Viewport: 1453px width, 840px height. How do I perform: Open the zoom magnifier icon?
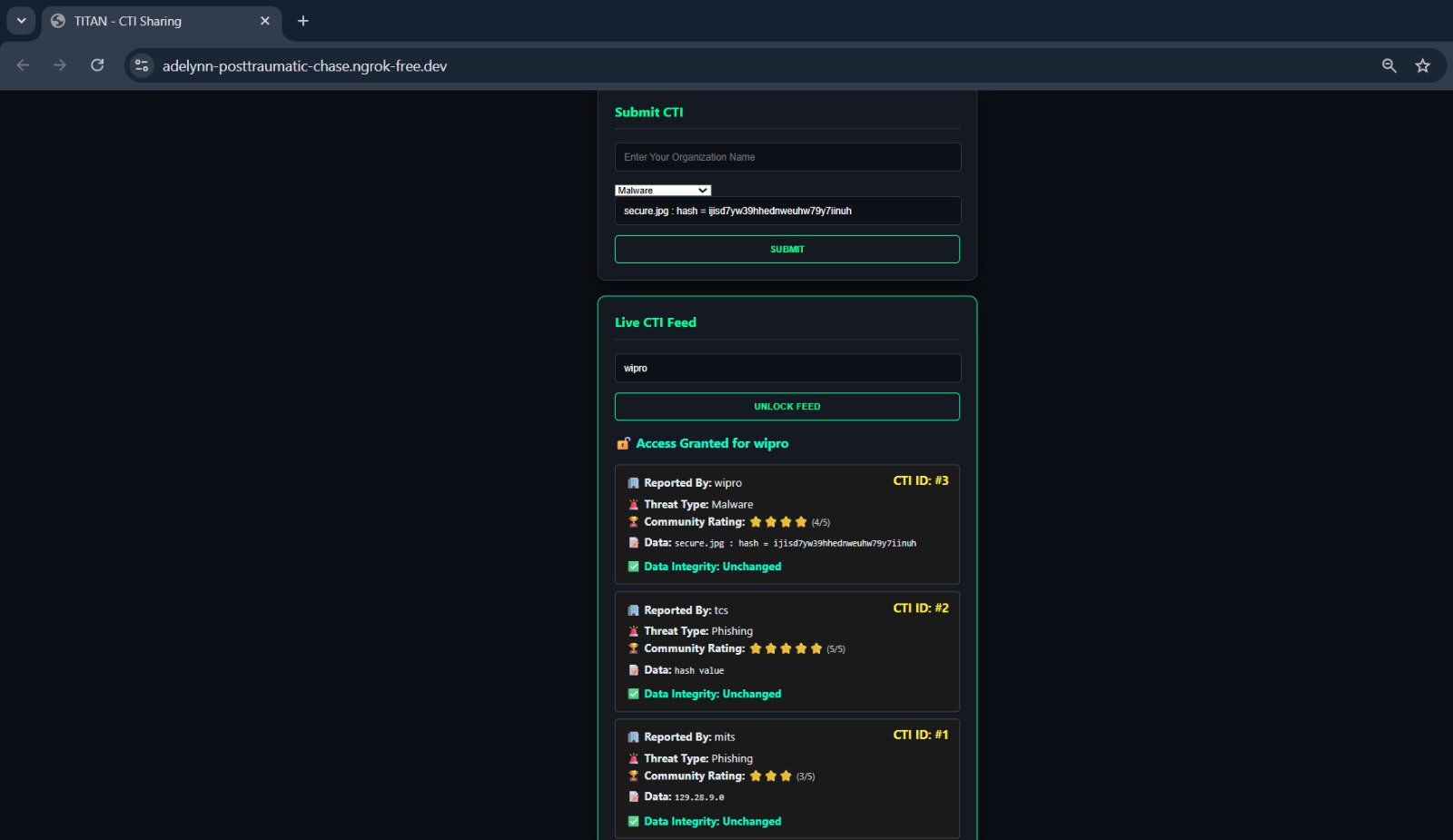[x=1389, y=65]
